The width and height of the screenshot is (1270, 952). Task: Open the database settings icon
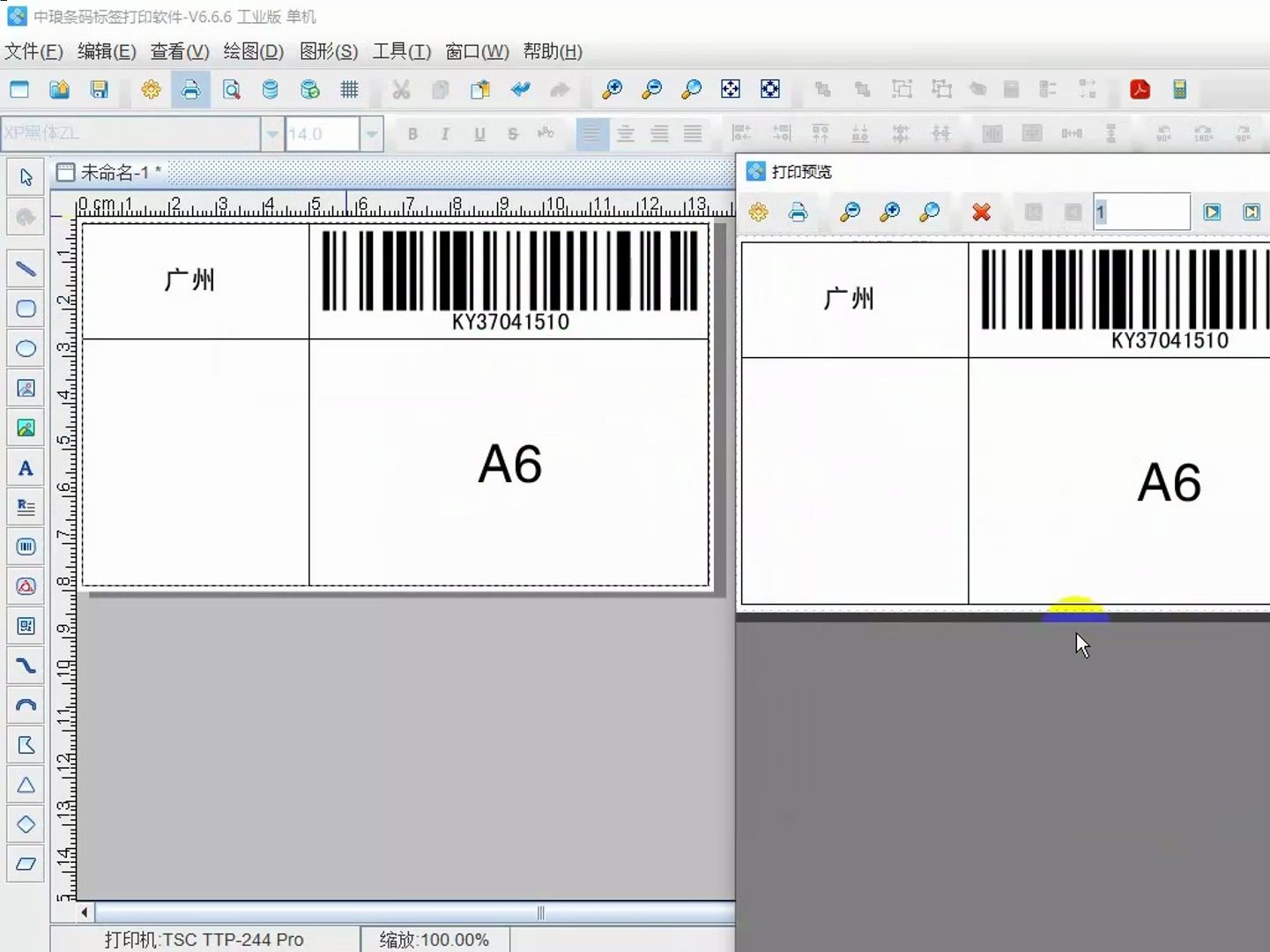pyautogui.click(x=270, y=89)
